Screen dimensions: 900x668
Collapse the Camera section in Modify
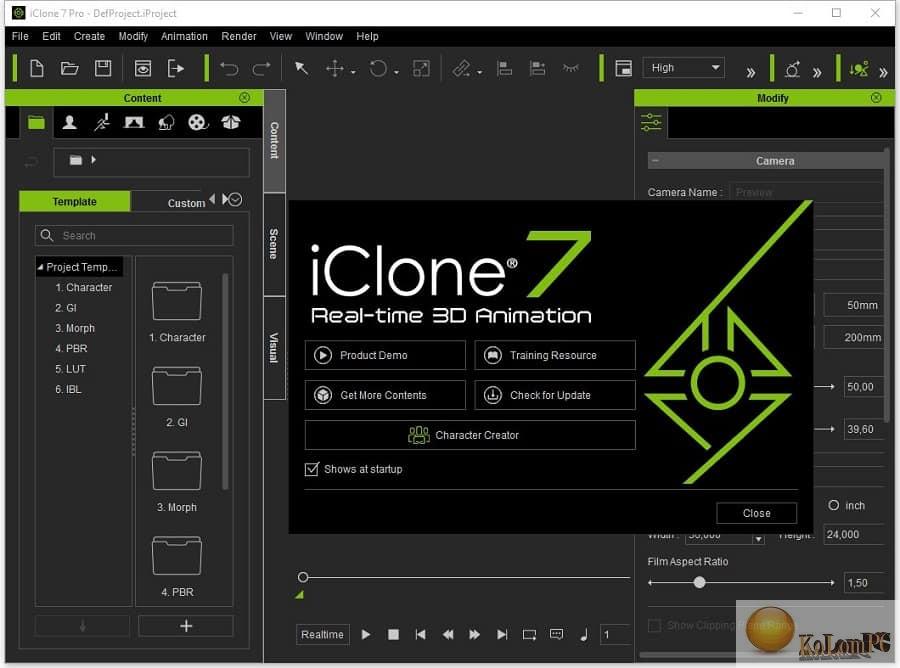coord(655,161)
